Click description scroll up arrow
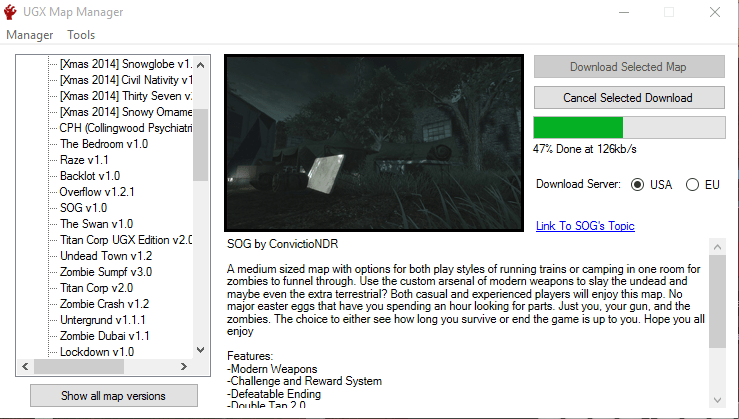Viewport: 739px width, 419px height. coord(717,246)
